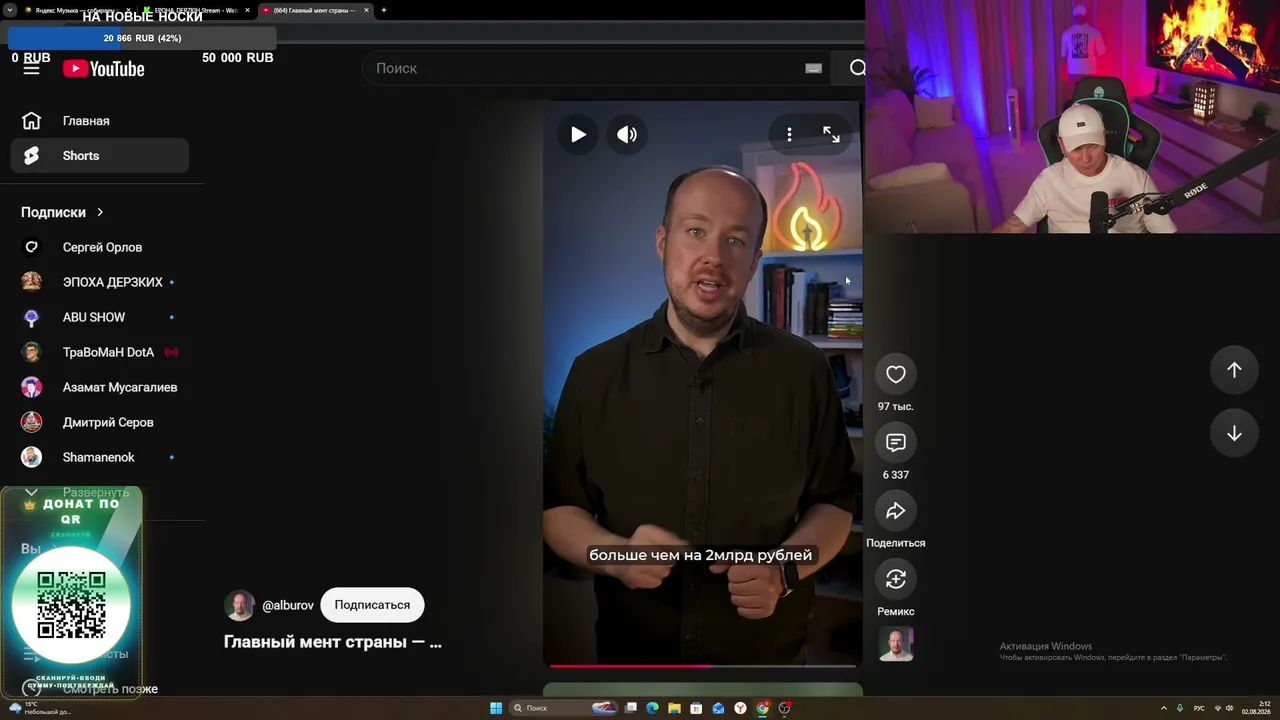The height and width of the screenshot is (720, 1280).
Task: Open comments with 6 337 count
Action: (x=896, y=442)
